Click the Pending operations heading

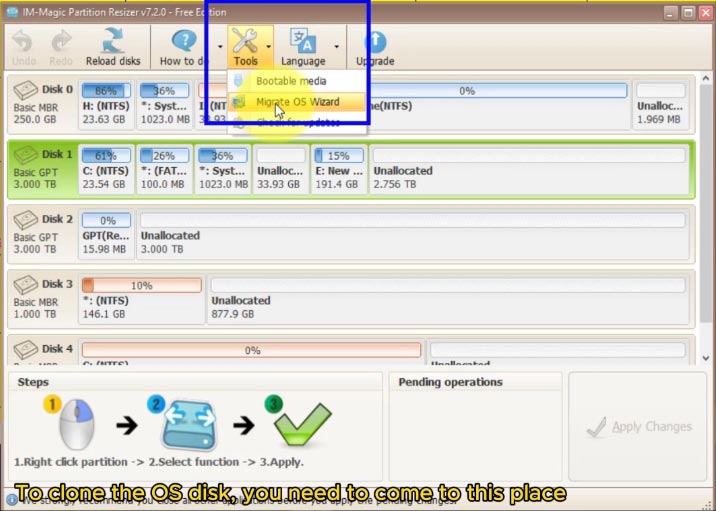pos(450,382)
